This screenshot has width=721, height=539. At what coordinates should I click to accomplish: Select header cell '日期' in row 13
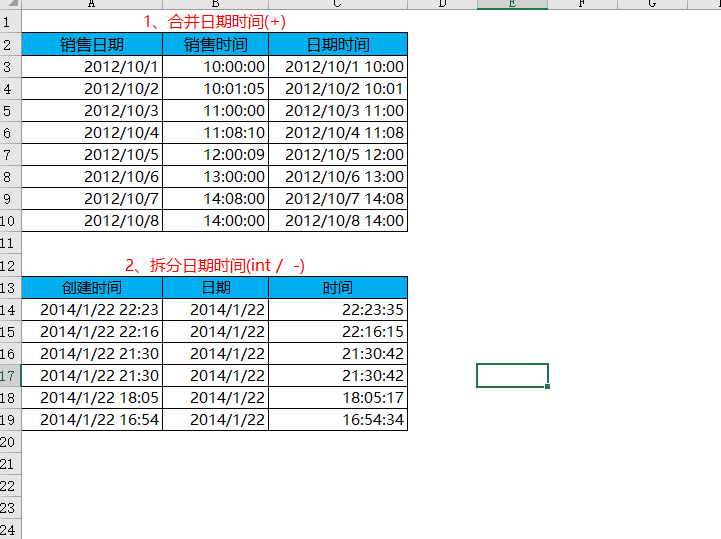tap(215, 288)
